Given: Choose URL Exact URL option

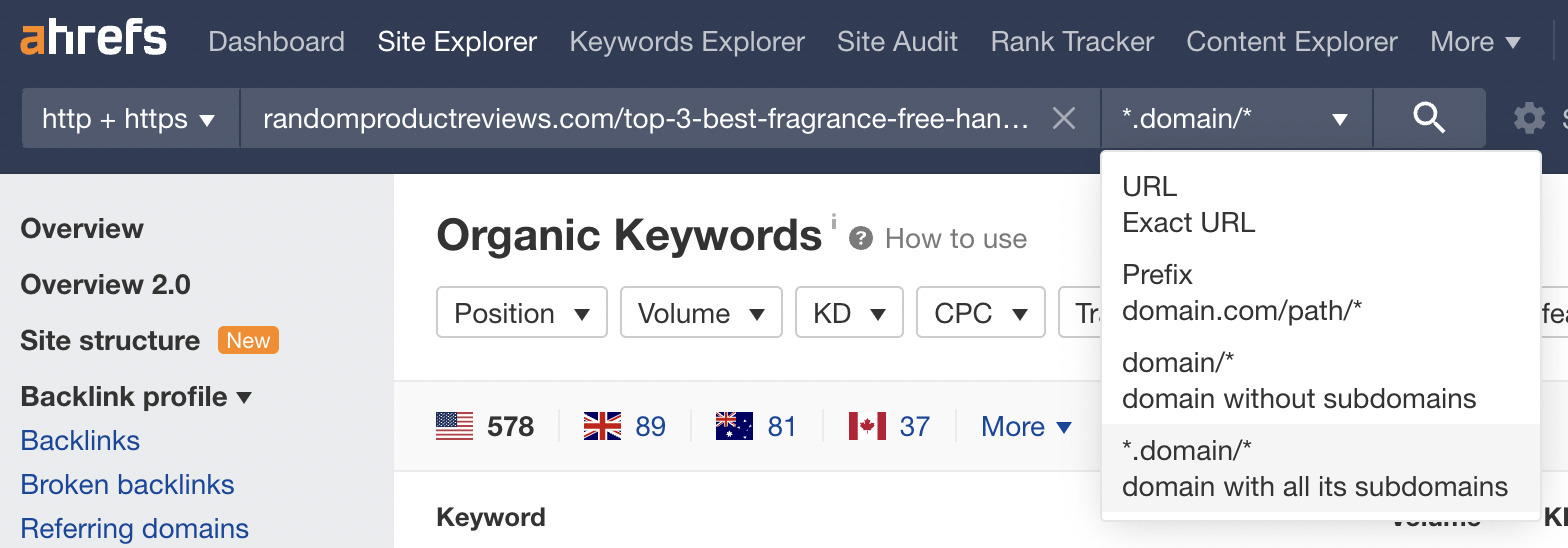Looking at the screenshot, I should pos(1320,204).
